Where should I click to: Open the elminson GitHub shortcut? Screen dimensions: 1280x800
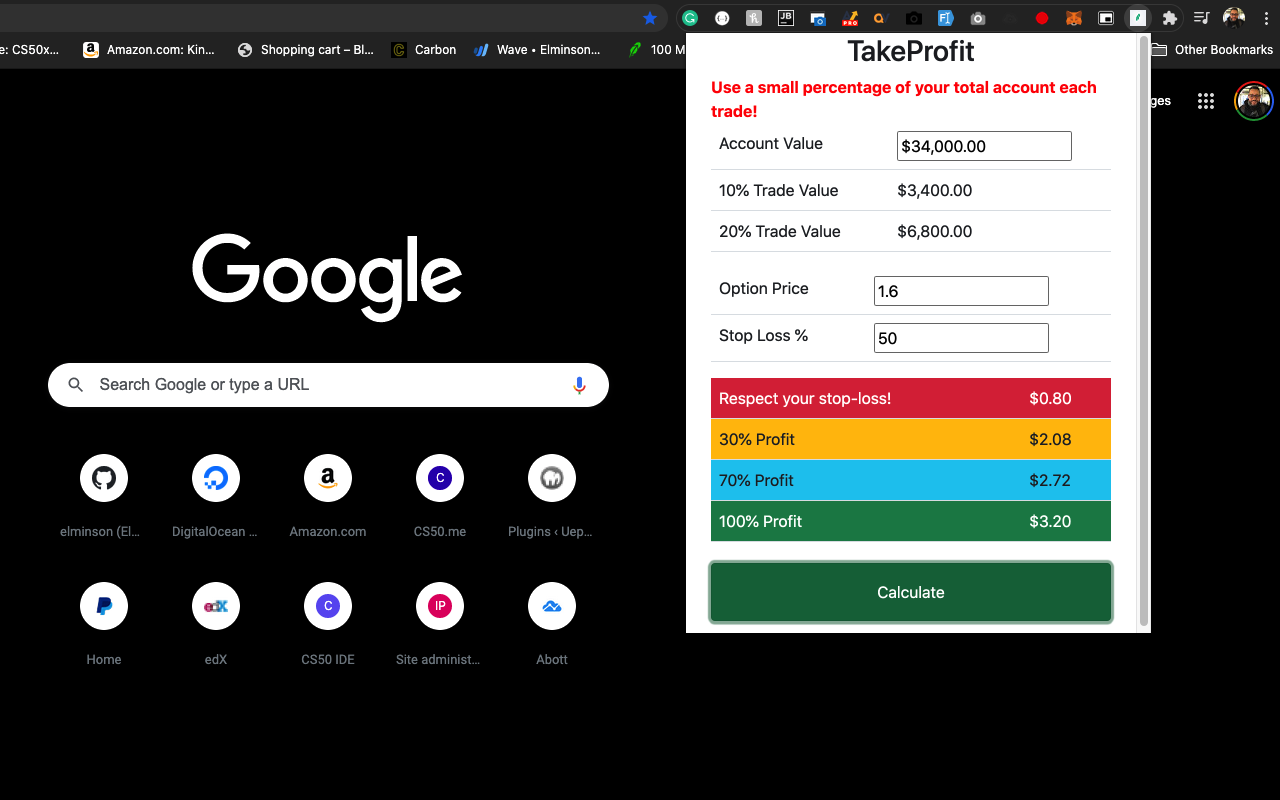104,478
